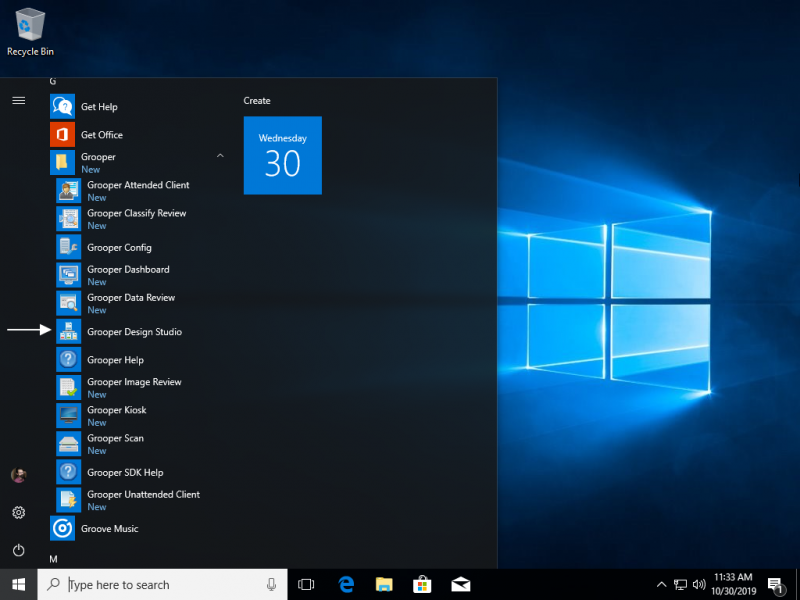Launch Grooper Attended Client icon
Image resolution: width=800 pixels, height=600 pixels.
[69, 191]
